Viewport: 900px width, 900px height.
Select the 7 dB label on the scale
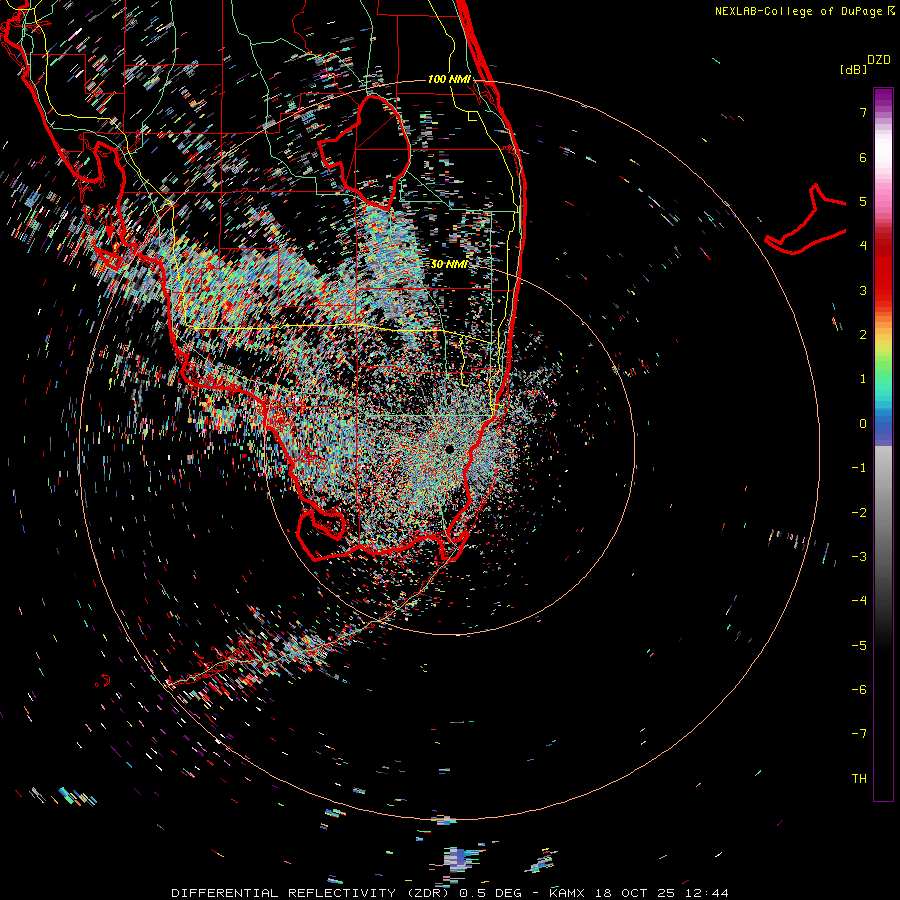pos(863,112)
